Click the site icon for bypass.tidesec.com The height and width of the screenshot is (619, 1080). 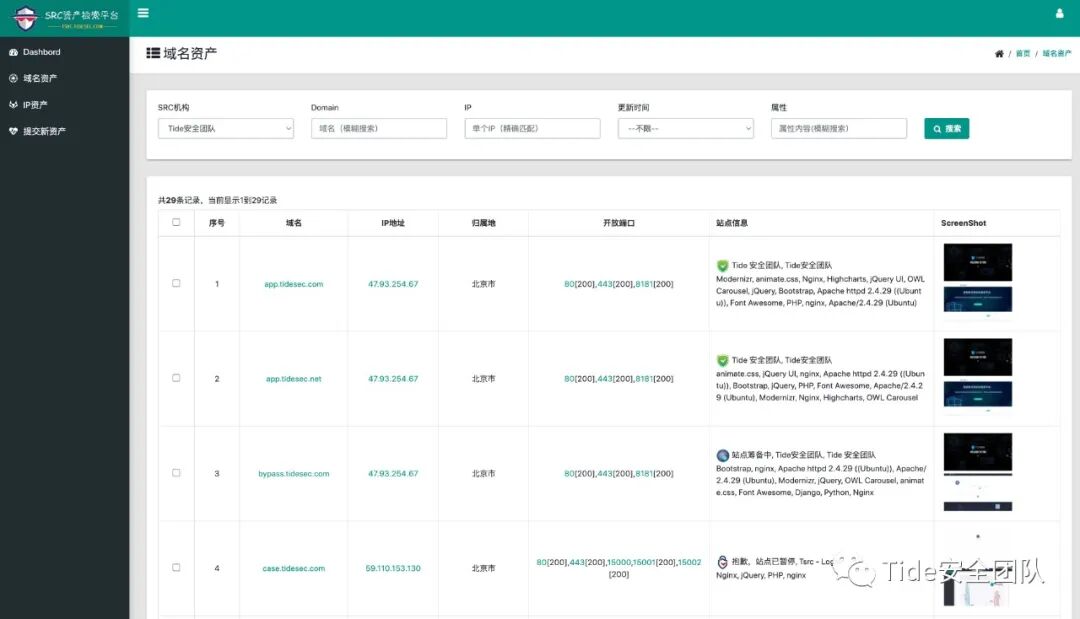click(723, 455)
